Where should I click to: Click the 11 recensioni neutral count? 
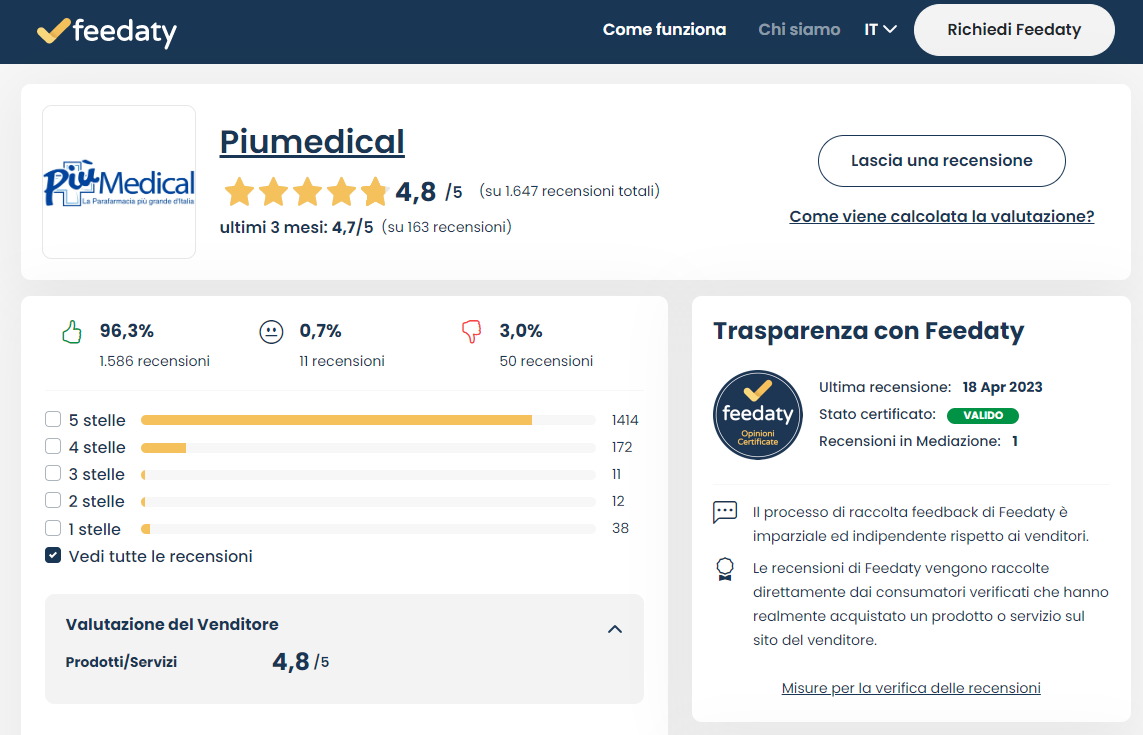pyautogui.click(x=342, y=361)
